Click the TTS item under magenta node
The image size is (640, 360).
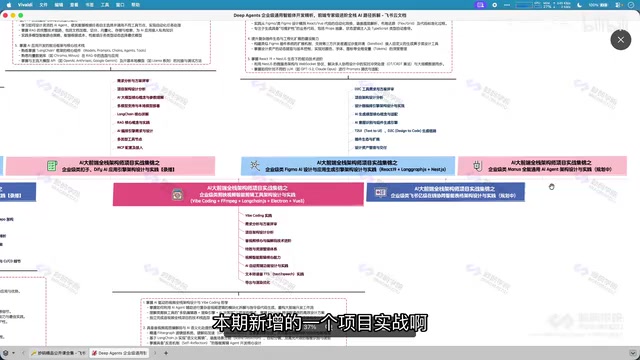point(274,274)
